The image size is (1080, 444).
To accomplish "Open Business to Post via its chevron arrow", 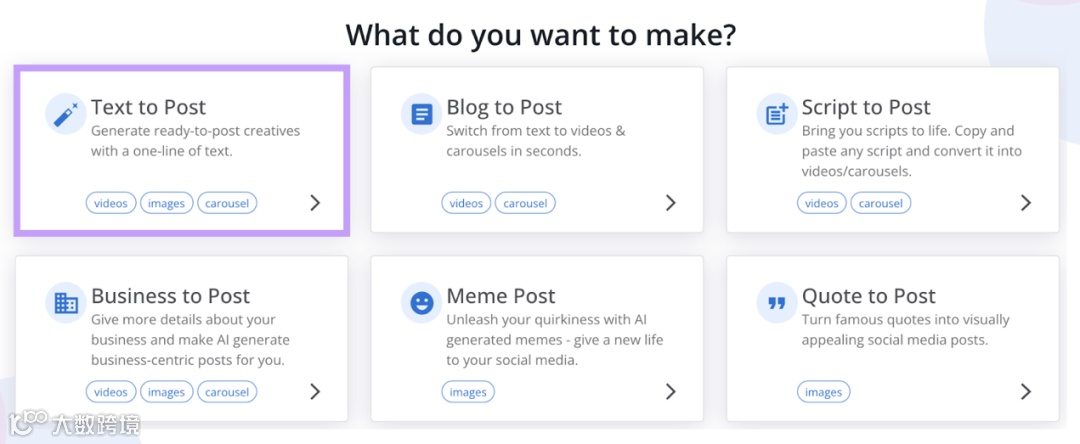I will [x=315, y=391].
